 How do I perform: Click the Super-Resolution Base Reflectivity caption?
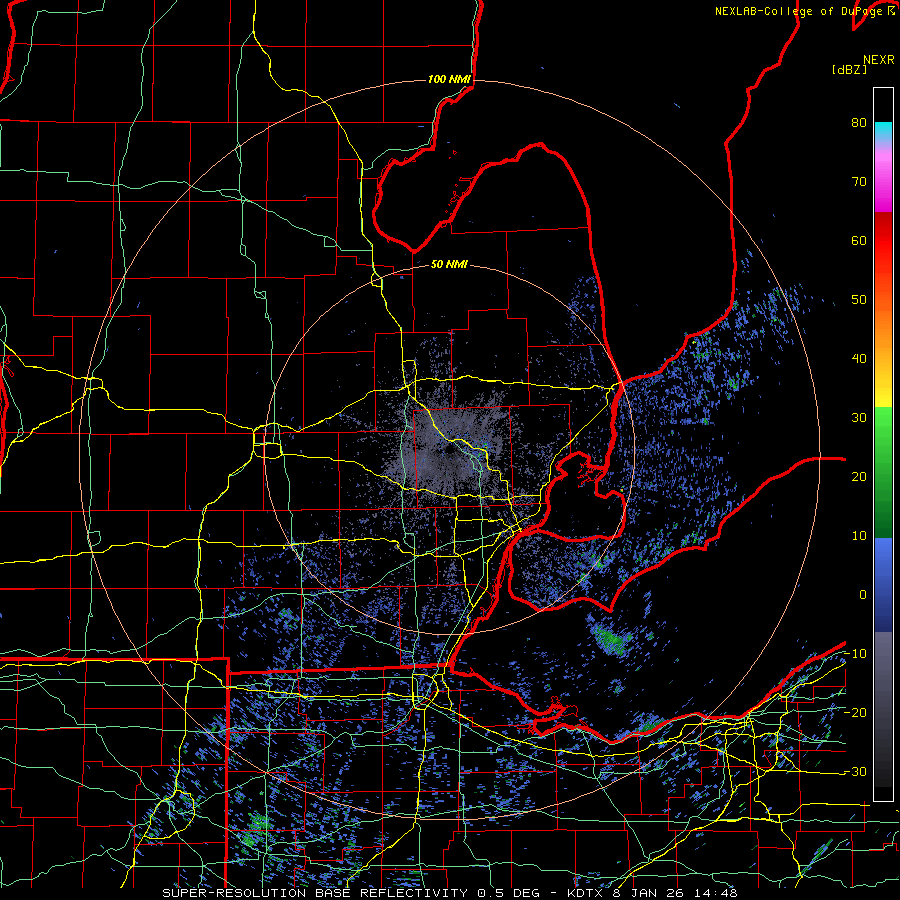click(450, 893)
